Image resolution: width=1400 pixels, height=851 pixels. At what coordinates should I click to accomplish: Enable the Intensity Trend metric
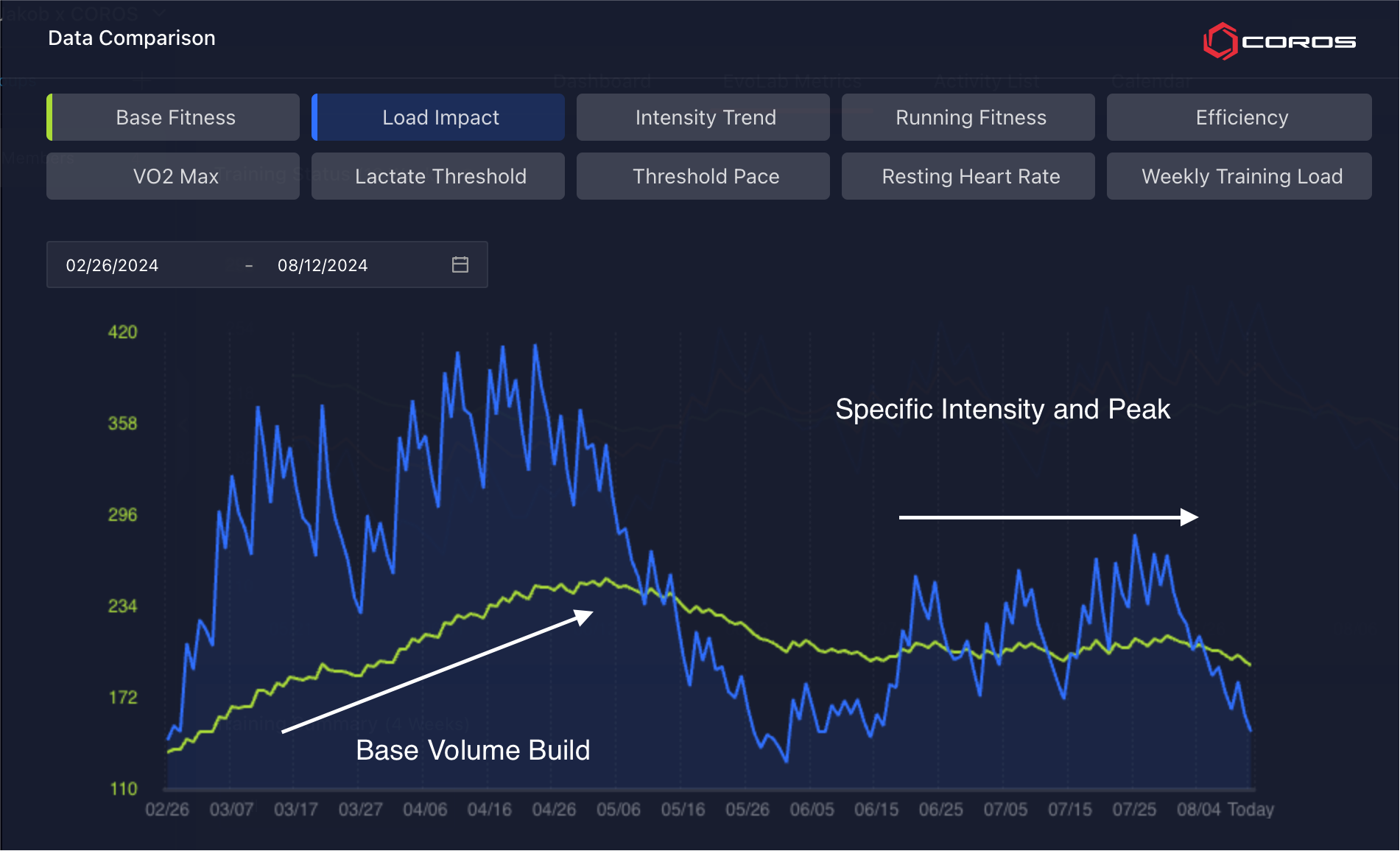coord(705,117)
